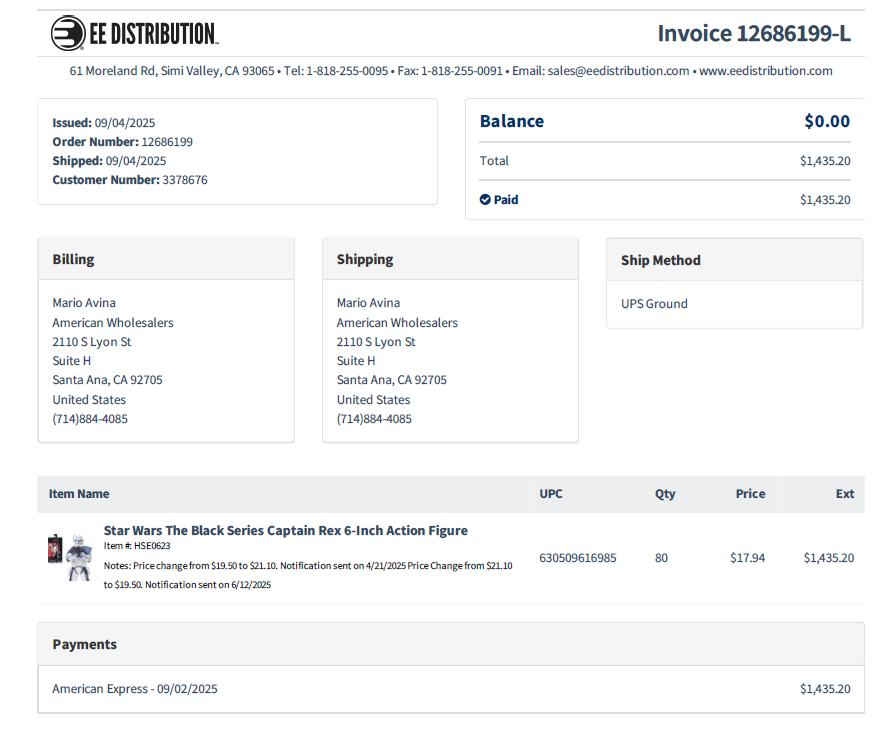Select telephone number 1-818-255-0095
This screenshot has width=885, height=733.
click(x=347, y=71)
